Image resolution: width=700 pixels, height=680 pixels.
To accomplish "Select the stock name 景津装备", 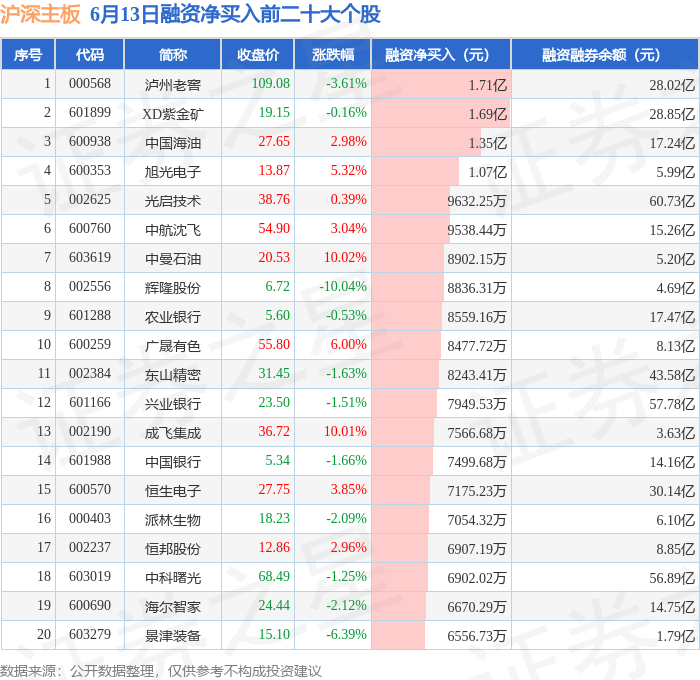I will [x=173, y=636].
